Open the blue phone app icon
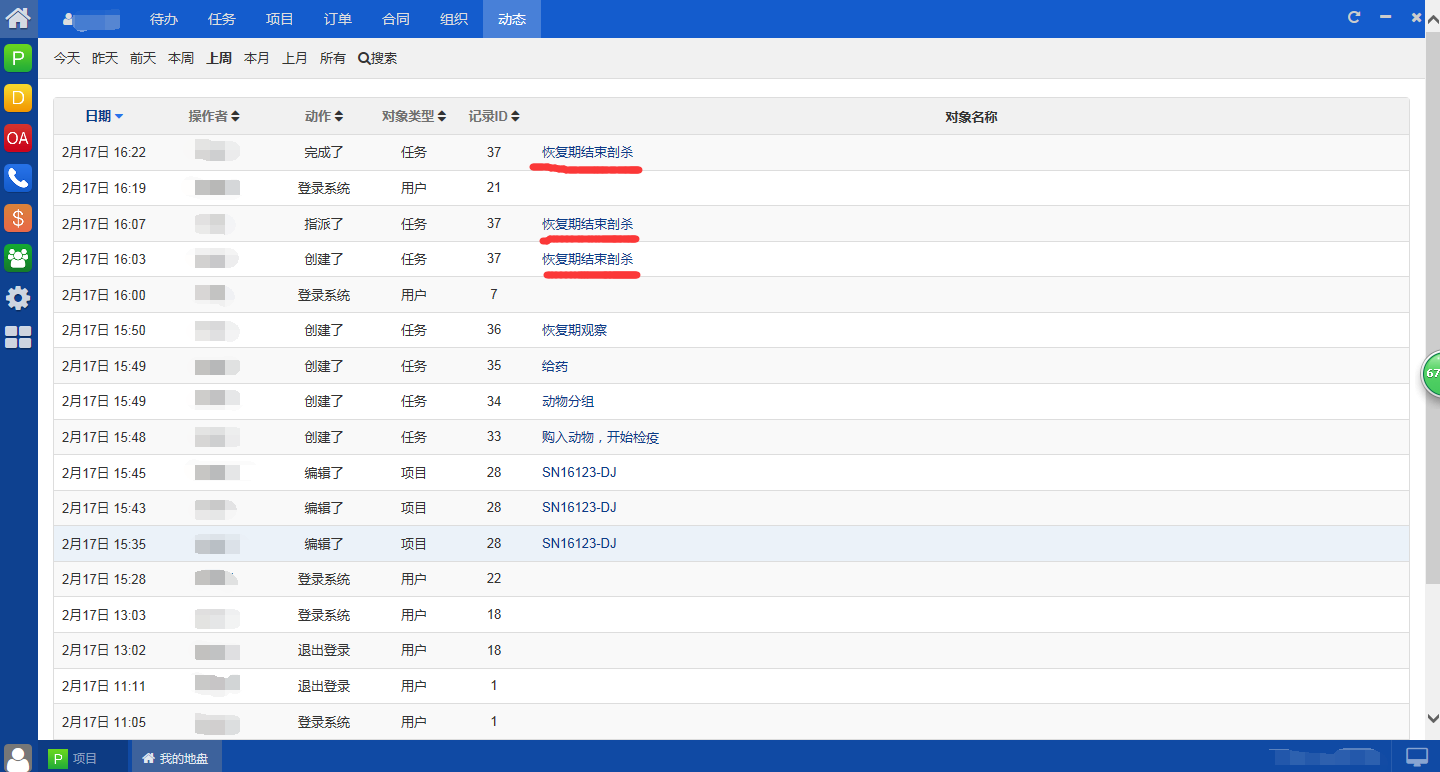Viewport: 1440px width, 772px height. 18,178
